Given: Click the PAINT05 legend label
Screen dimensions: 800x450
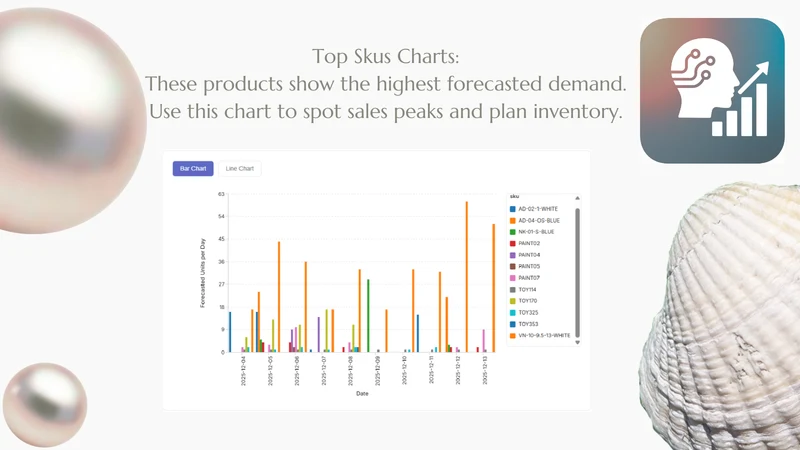Looking at the screenshot, I should tap(529, 266).
